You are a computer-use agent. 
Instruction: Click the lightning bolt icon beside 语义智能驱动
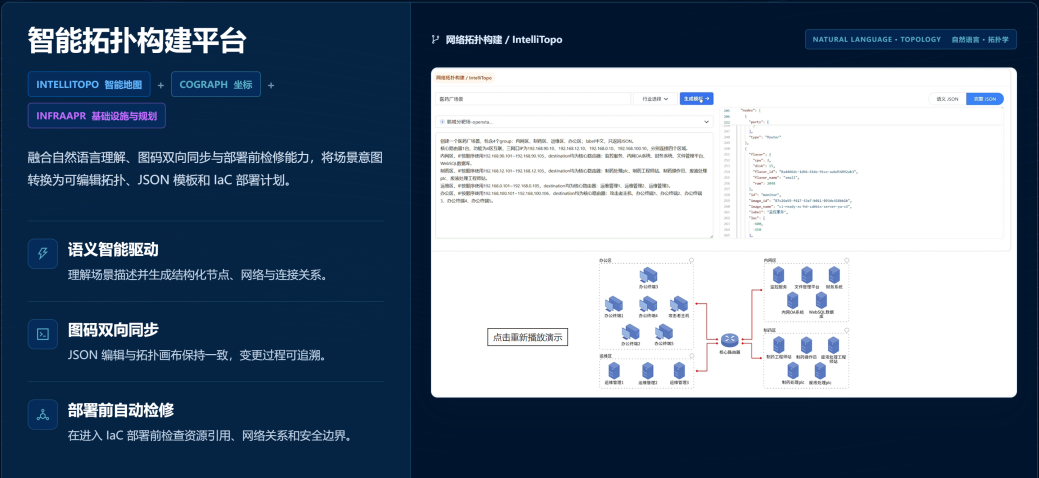click(x=43, y=253)
